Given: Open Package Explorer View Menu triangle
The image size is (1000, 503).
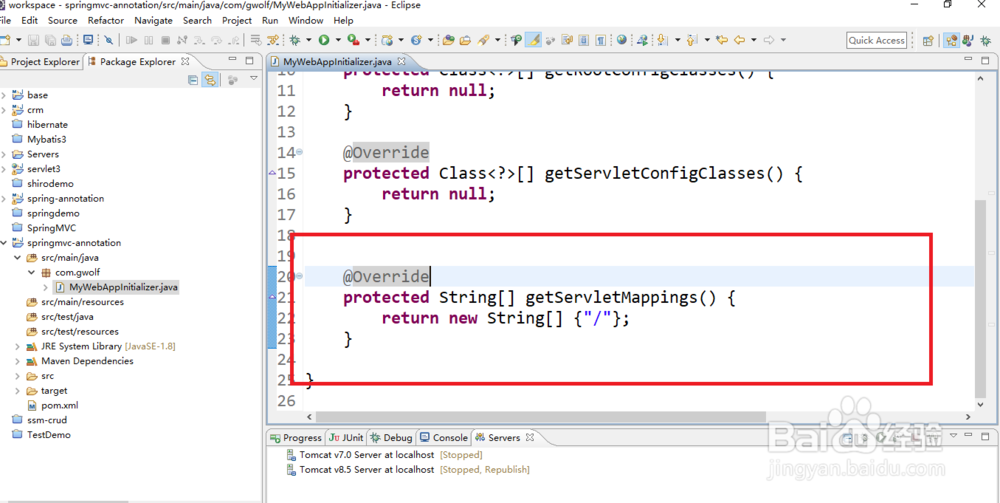Looking at the screenshot, I should click(x=253, y=79).
